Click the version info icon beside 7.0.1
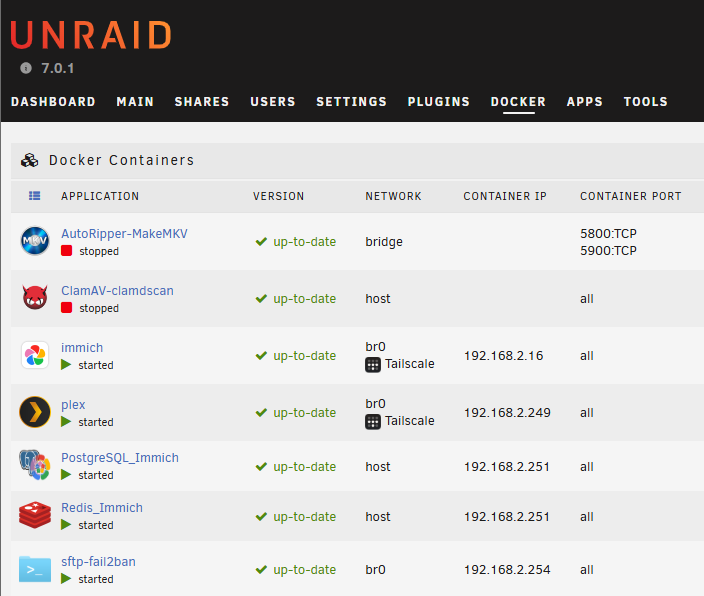 (26, 68)
